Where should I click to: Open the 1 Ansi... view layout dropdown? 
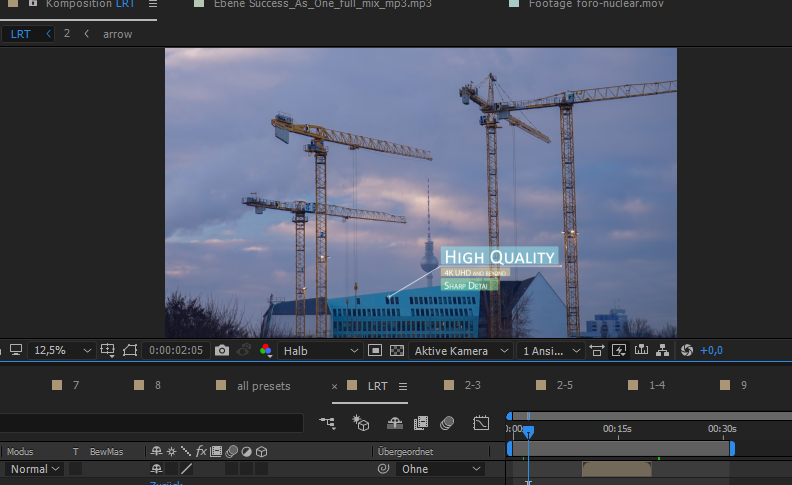(551, 351)
